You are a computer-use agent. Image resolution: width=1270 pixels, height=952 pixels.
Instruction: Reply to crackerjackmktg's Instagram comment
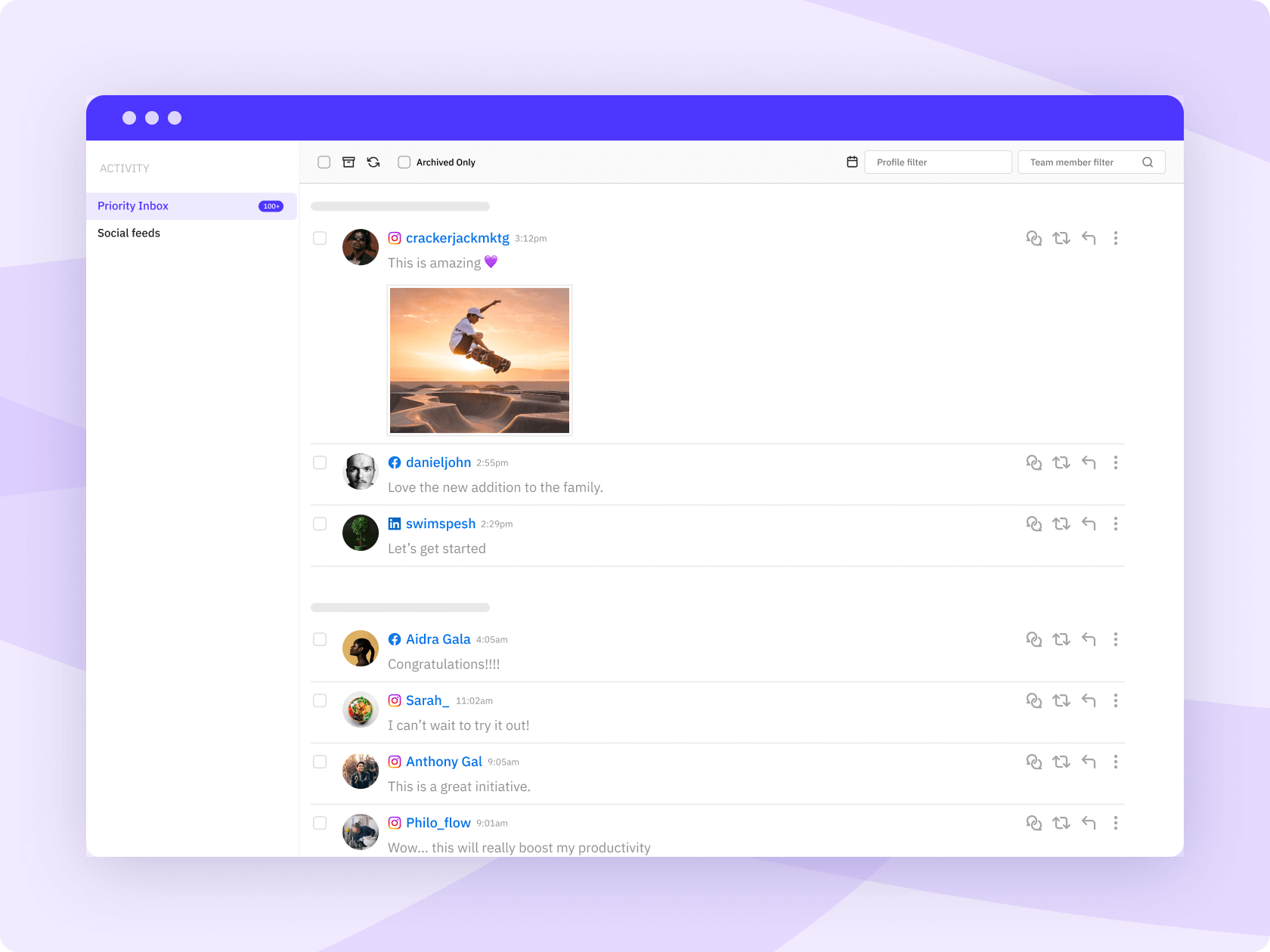click(1089, 238)
